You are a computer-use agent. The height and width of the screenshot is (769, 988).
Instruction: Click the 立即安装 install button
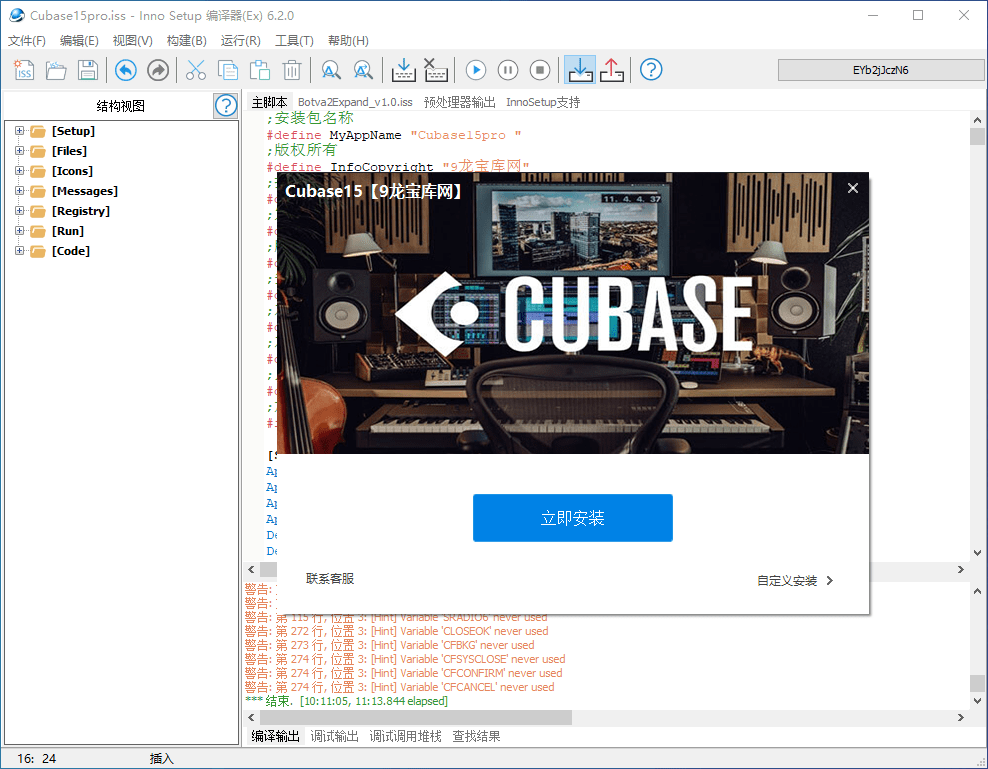(x=572, y=518)
